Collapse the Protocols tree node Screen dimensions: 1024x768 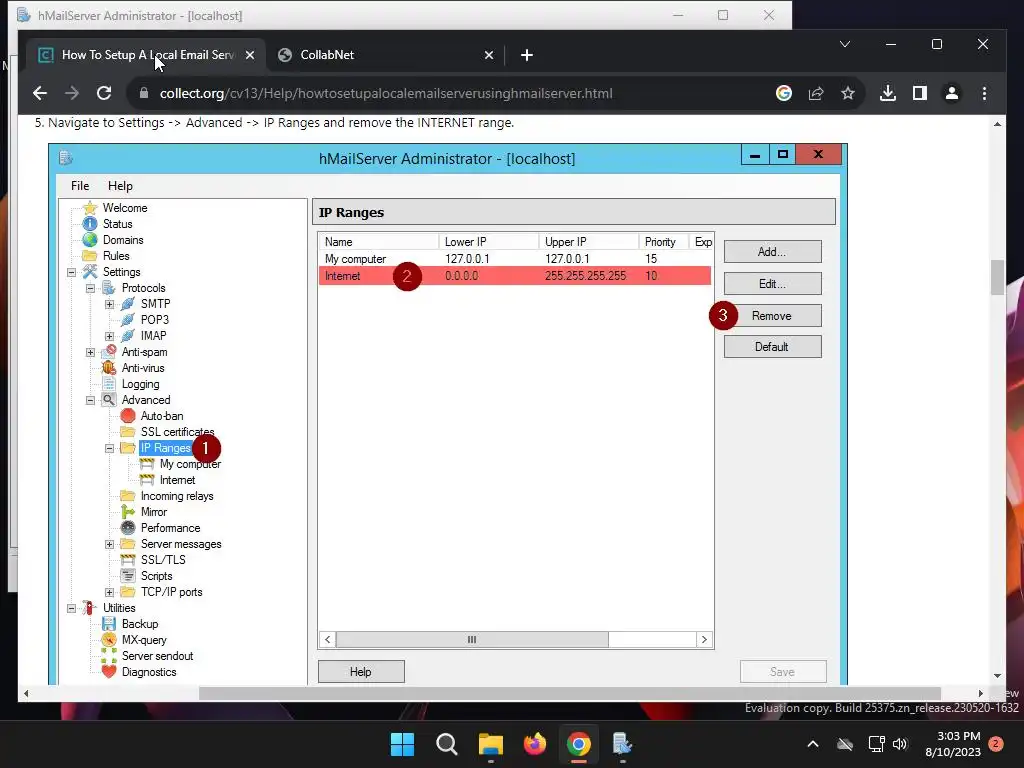91,288
